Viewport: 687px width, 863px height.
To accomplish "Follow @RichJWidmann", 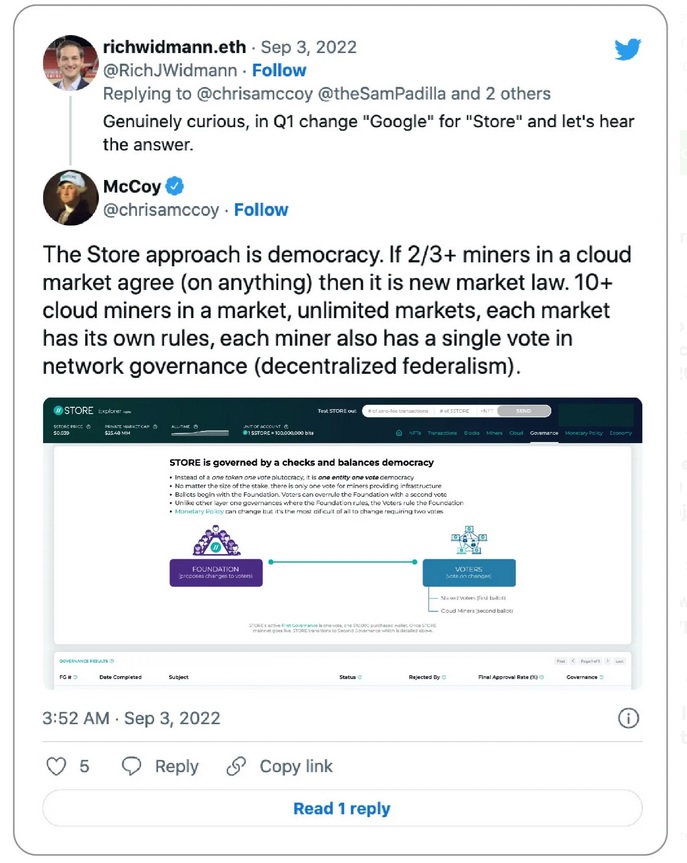I will pos(279,70).
